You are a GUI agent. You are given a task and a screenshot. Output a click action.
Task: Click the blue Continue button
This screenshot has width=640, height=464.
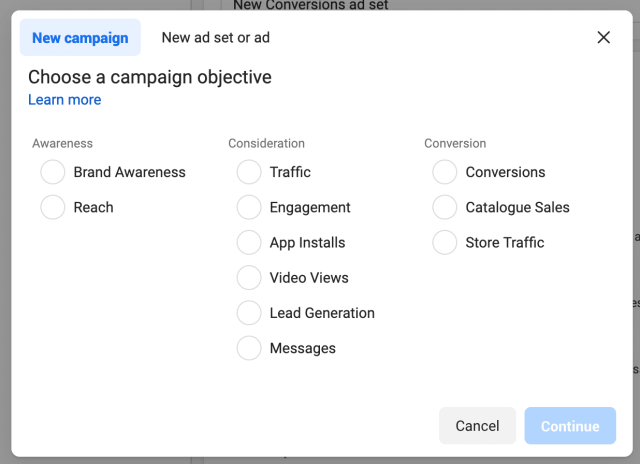[570, 426]
